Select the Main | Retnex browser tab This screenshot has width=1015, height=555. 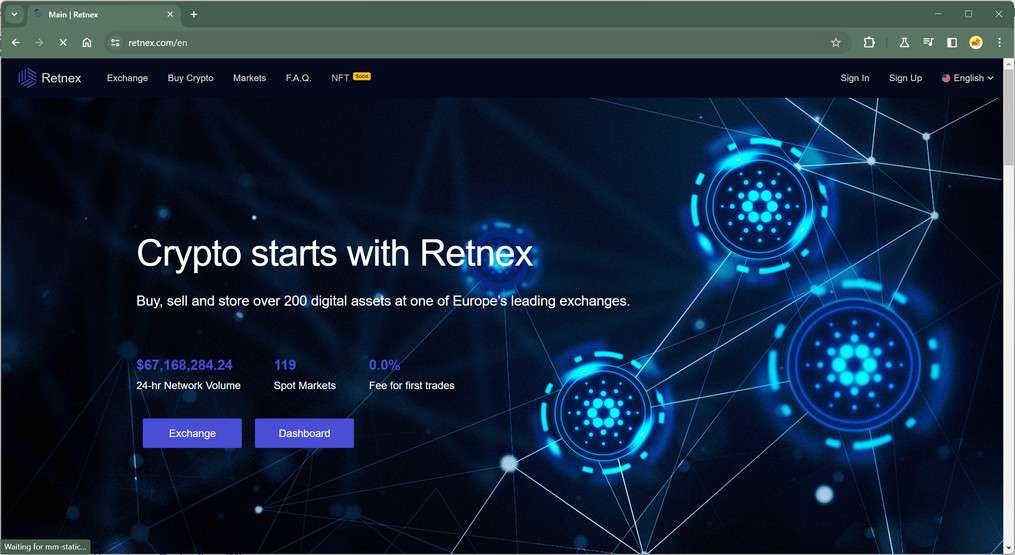(x=104, y=14)
